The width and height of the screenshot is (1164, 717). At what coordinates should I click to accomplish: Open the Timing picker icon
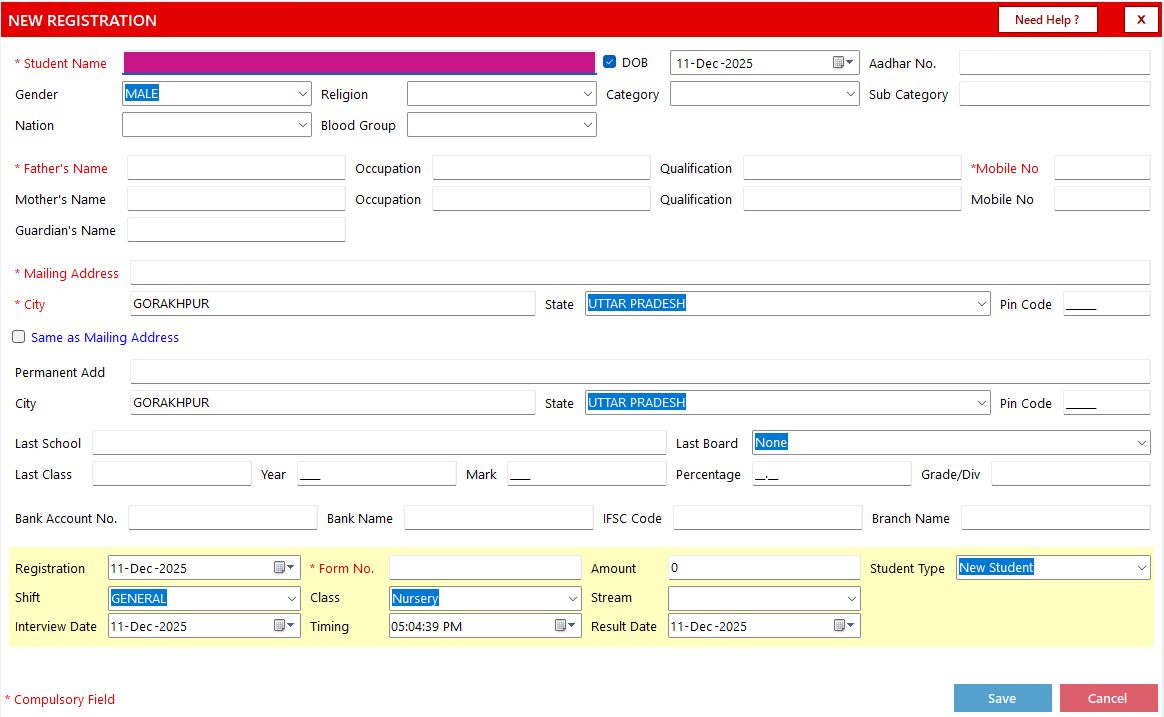coord(566,626)
